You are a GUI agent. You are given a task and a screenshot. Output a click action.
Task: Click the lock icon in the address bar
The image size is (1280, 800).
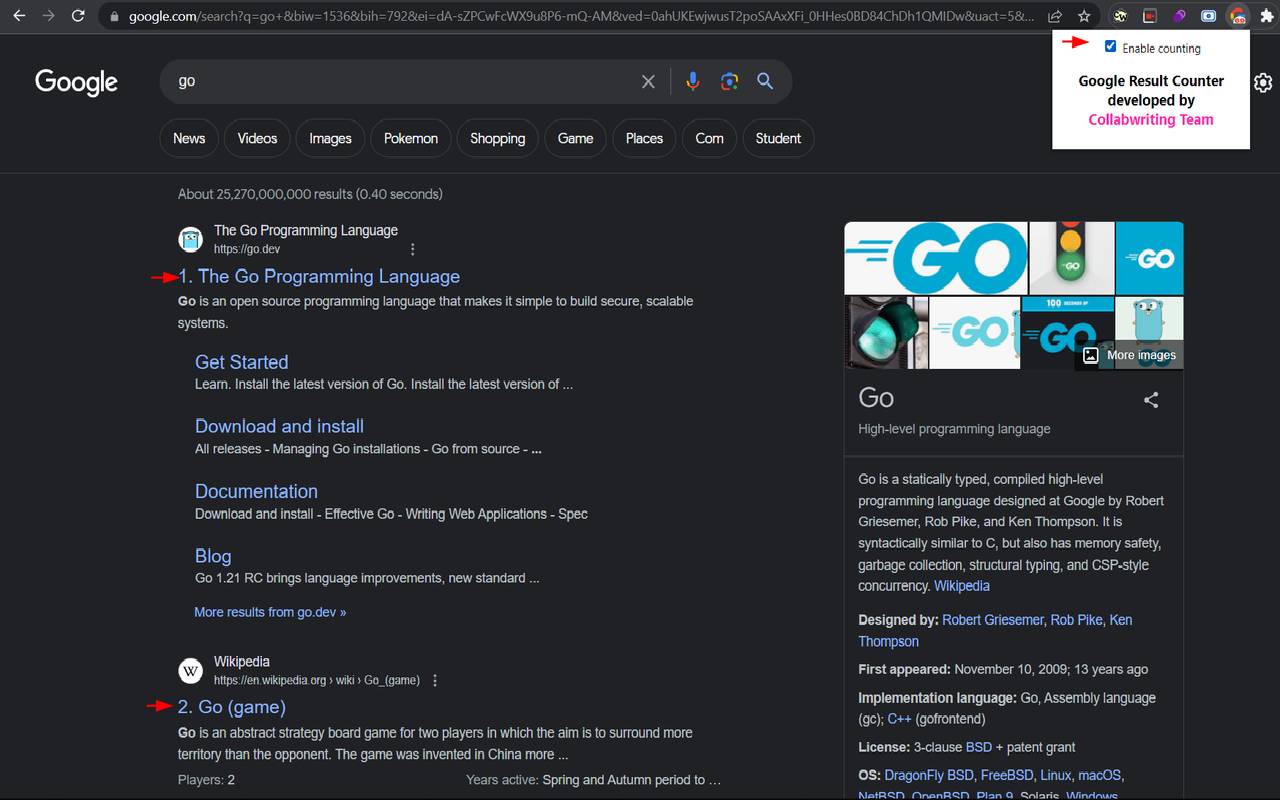[x=114, y=16]
